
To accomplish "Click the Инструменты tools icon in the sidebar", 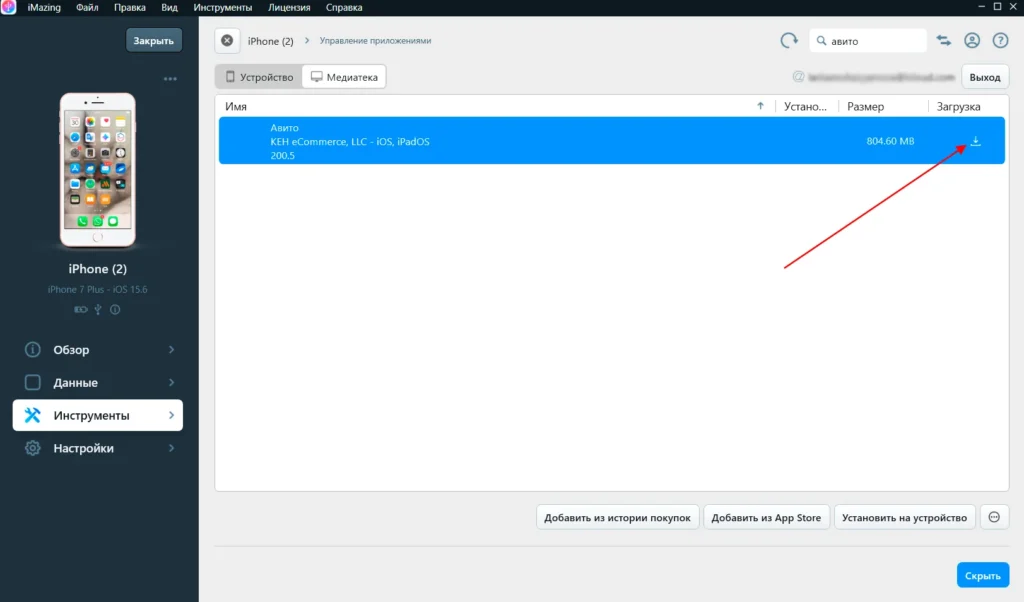I will coord(33,415).
